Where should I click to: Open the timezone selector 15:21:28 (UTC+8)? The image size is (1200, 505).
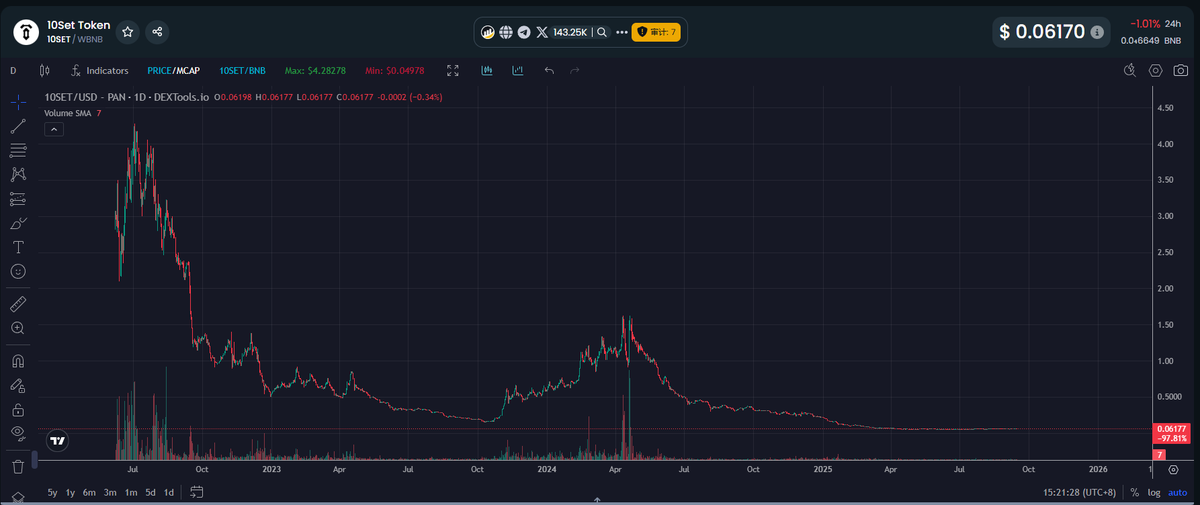[1081, 492]
